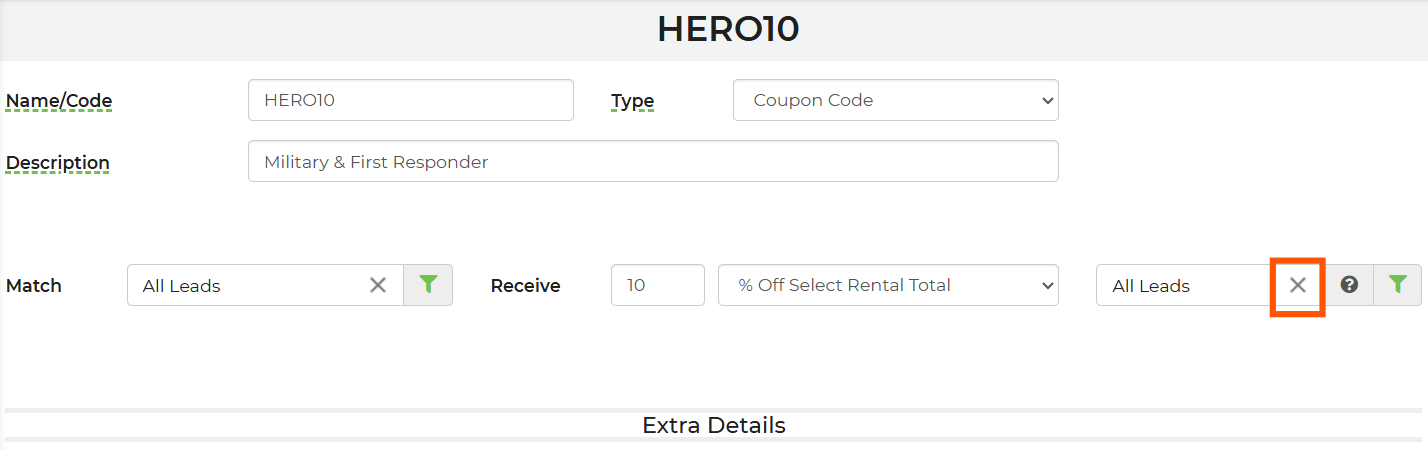Viewport: 1428px width, 450px height.
Task: Click into the Name/Code field containing HERO10
Action: (410, 100)
